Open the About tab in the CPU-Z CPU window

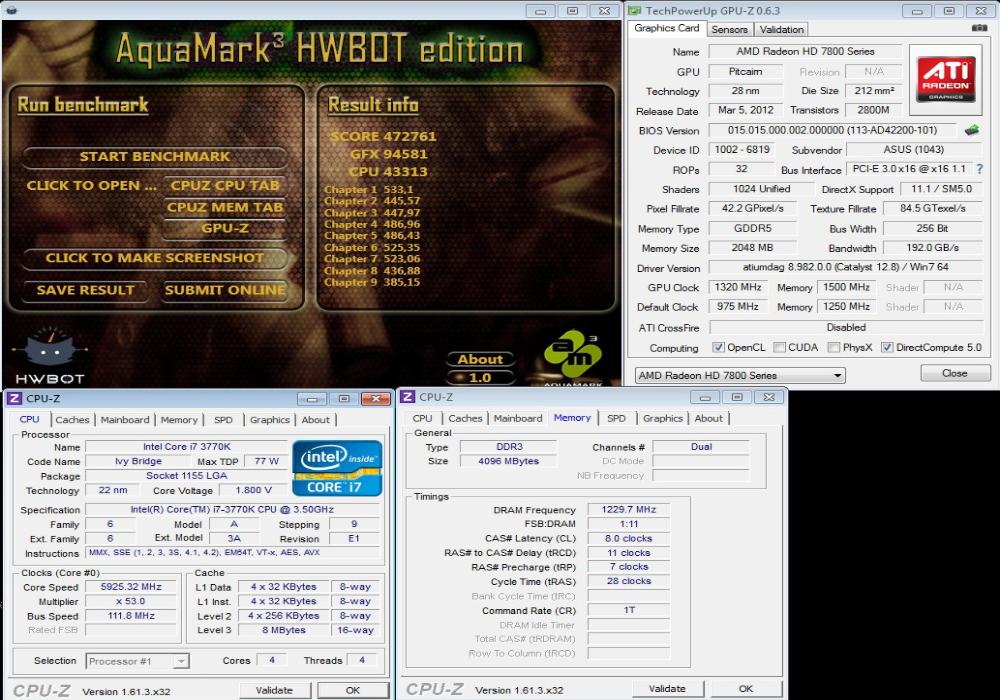[316, 419]
